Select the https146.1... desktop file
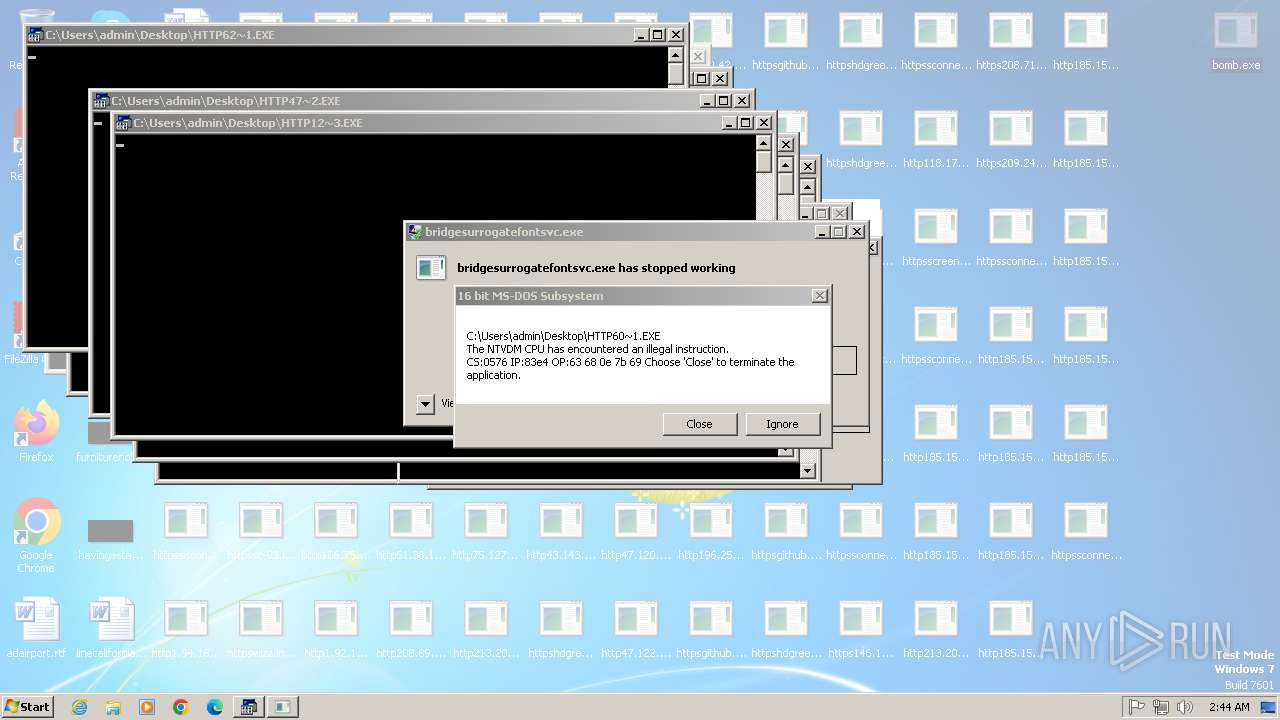1280x720 pixels. click(x=861, y=630)
